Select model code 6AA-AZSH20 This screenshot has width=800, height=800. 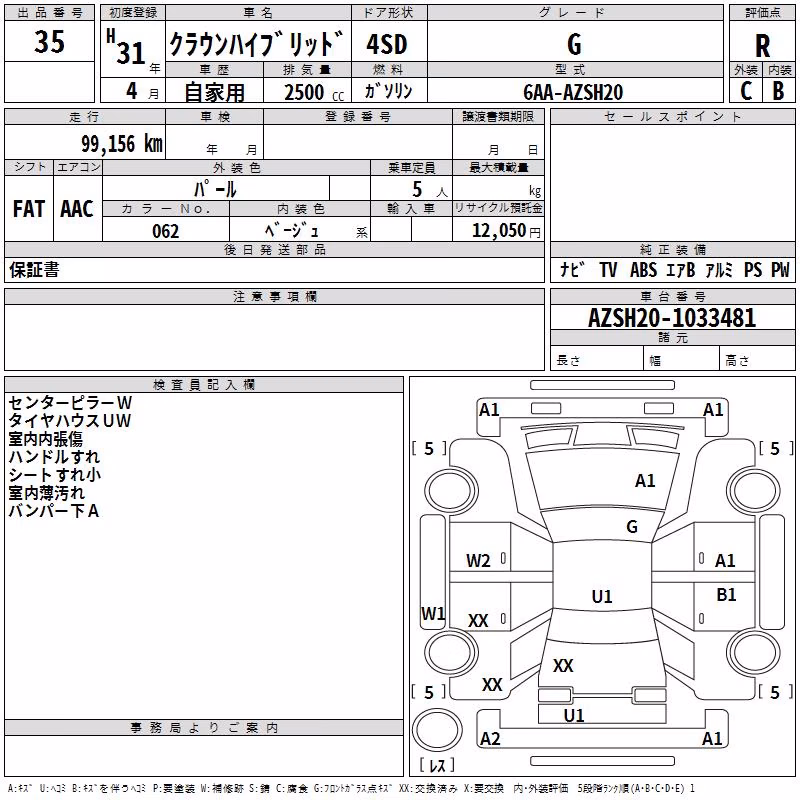coord(573,92)
